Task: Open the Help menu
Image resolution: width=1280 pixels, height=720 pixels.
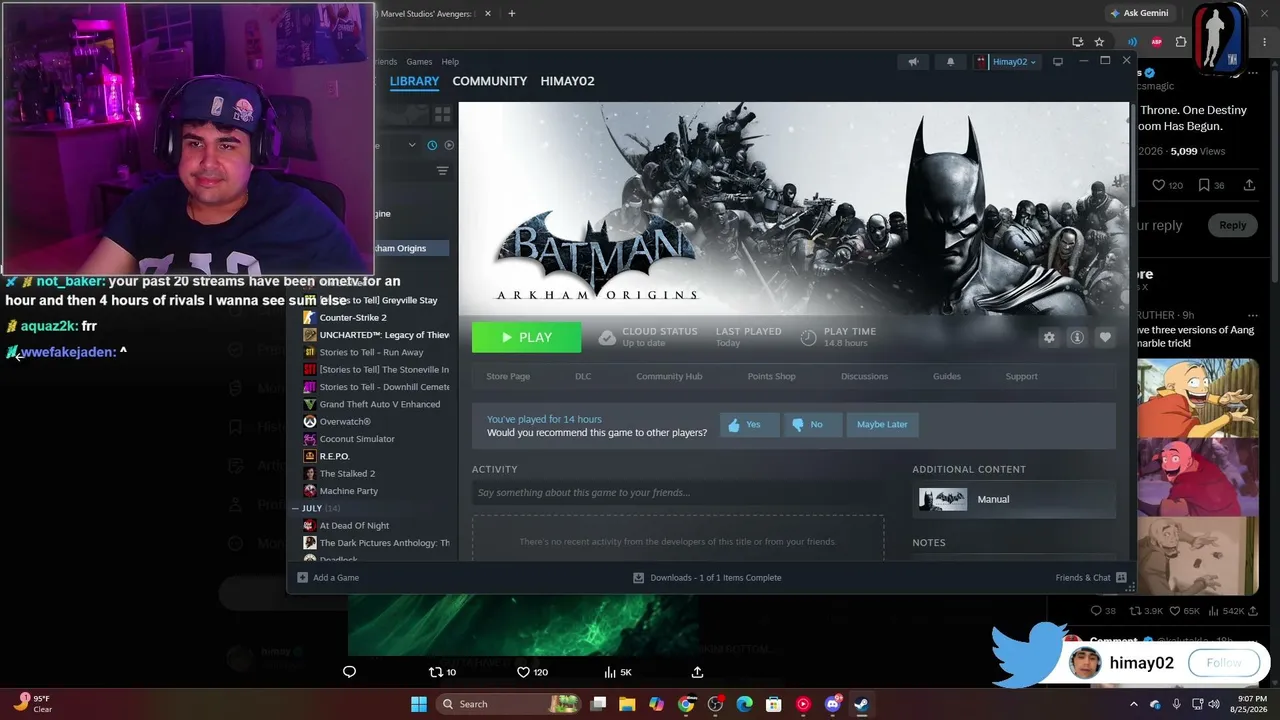Action: 450,62
